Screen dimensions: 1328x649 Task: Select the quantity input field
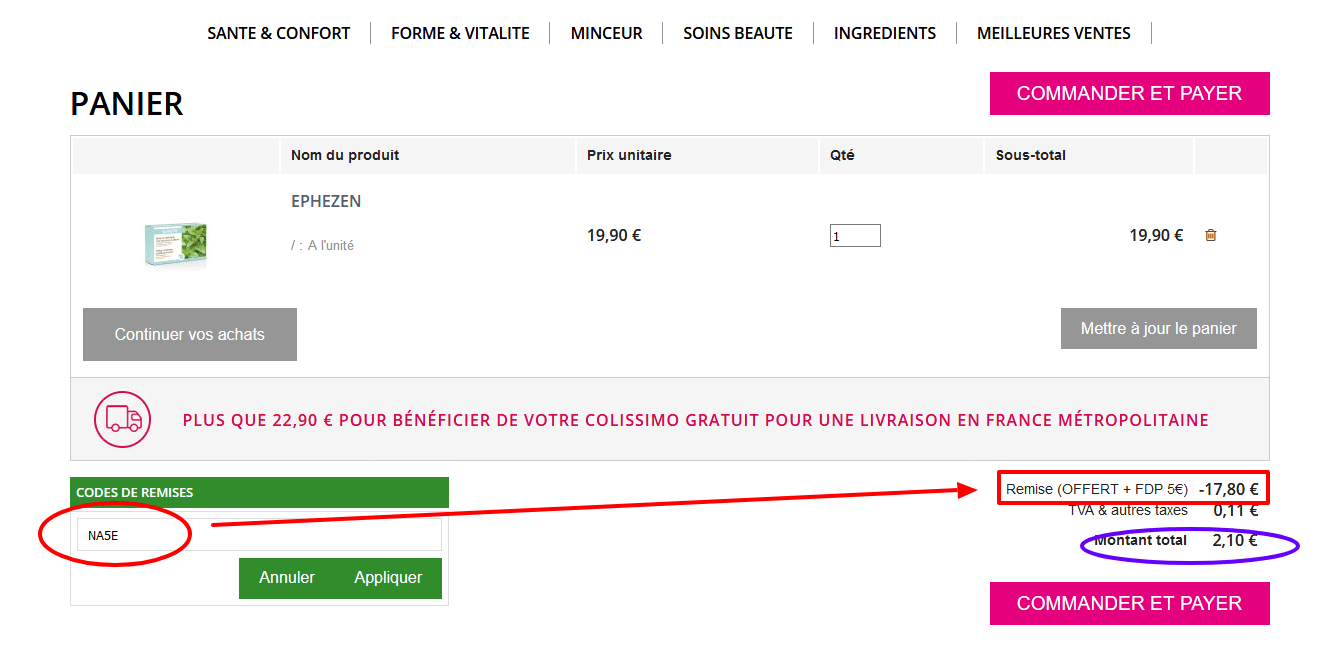click(x=855, y=234)
